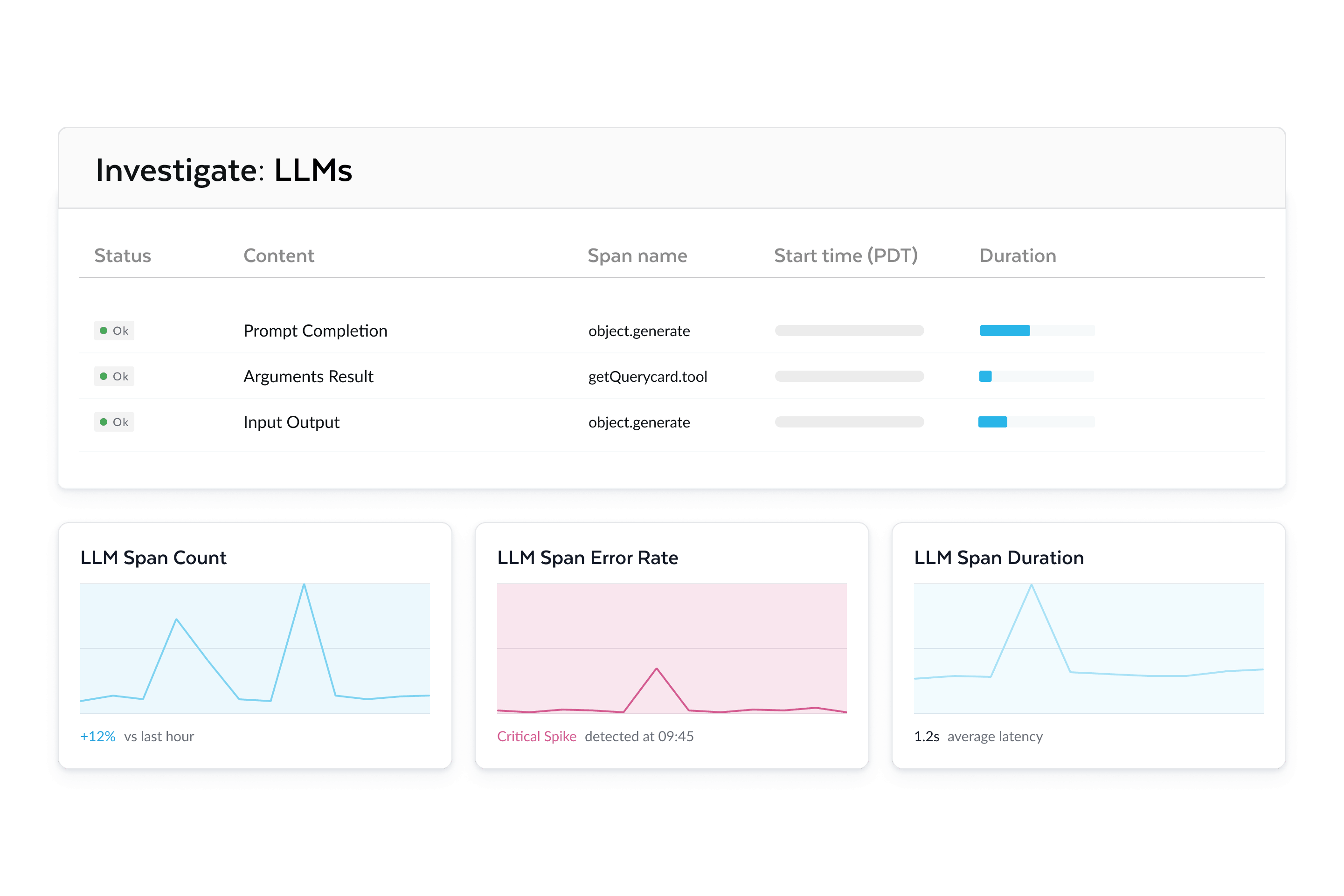The width and height of the screenshot is (1344, 896).
Task: Click the start time placeholder for Arguments Result
Action: 850,376
